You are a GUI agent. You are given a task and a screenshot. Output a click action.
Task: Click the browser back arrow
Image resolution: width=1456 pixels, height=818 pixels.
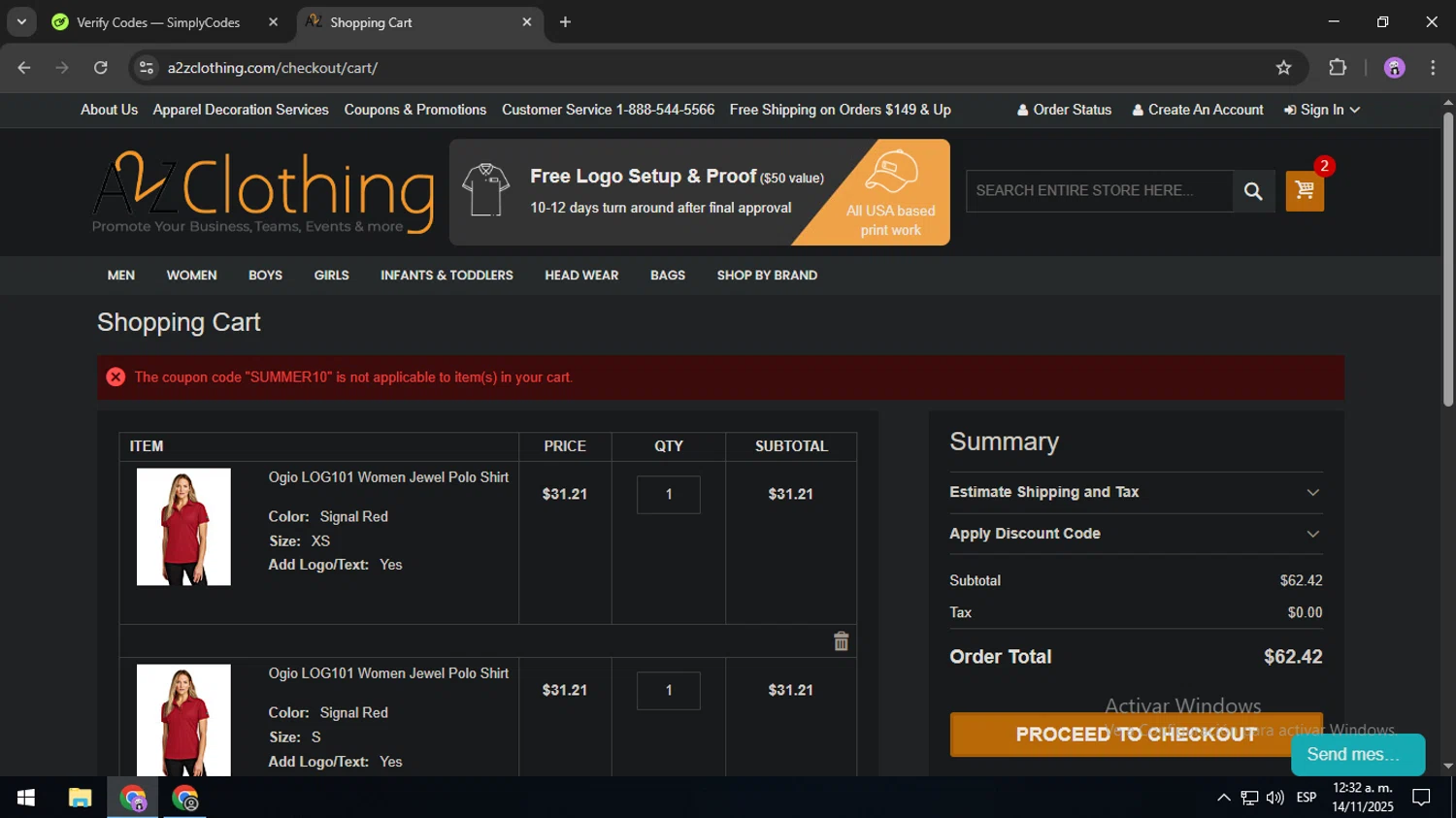(x=24, y=68)
